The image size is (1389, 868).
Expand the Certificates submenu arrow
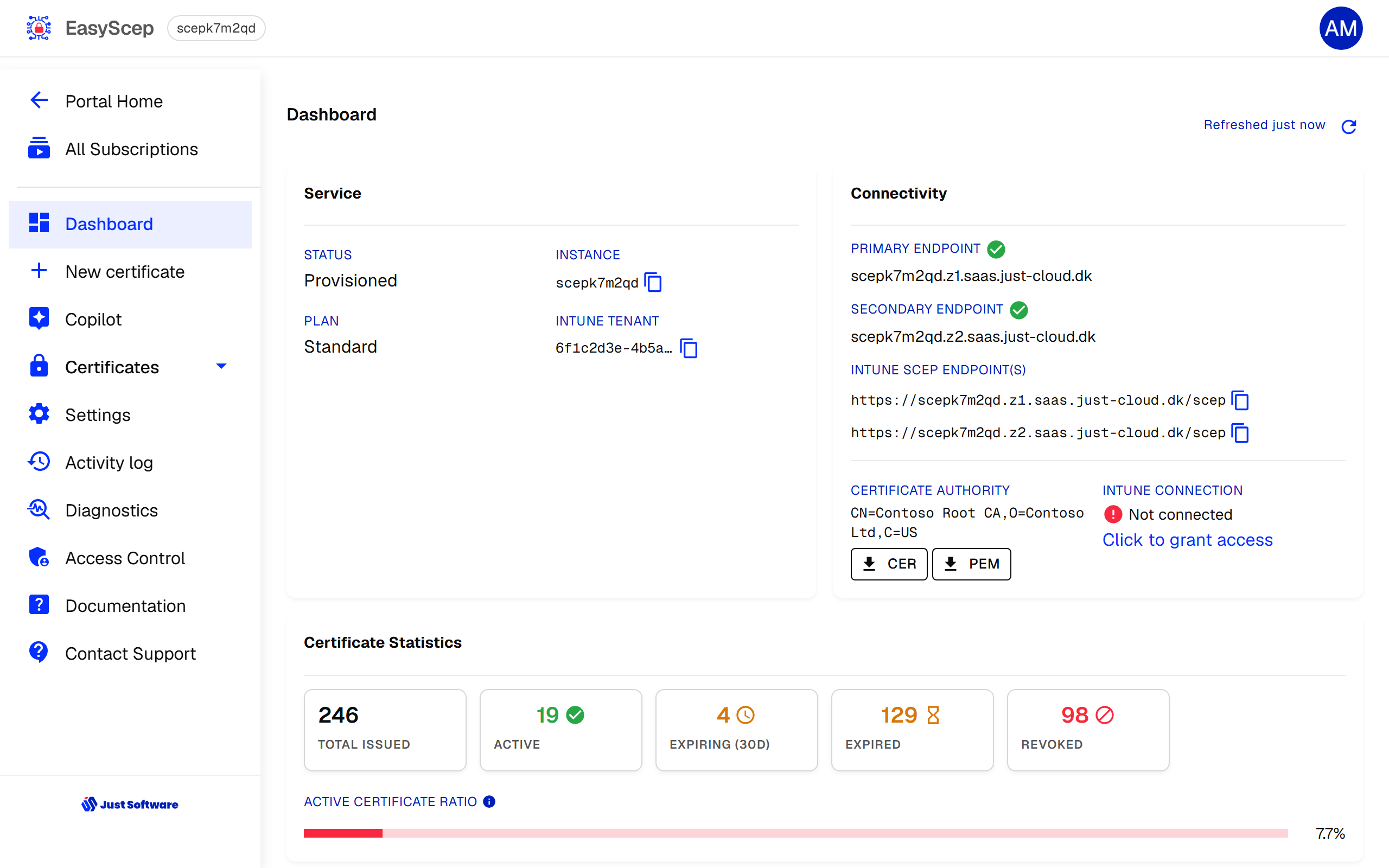pyautogui.click(x=221, y=366)
